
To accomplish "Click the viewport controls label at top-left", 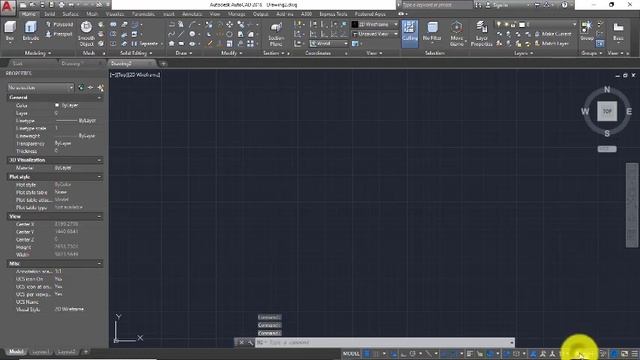I will pos(136,75).
